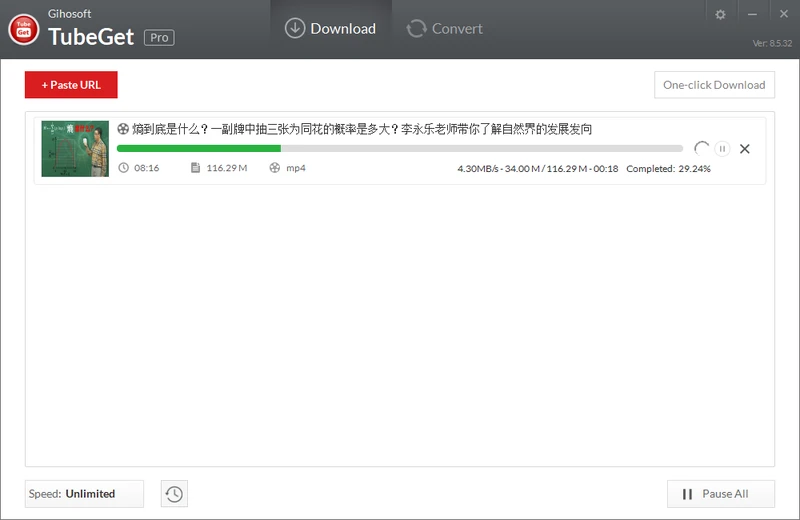Click the film reel icon before video title
This screenshot has width=800, height=520.
tap(123, 129)
